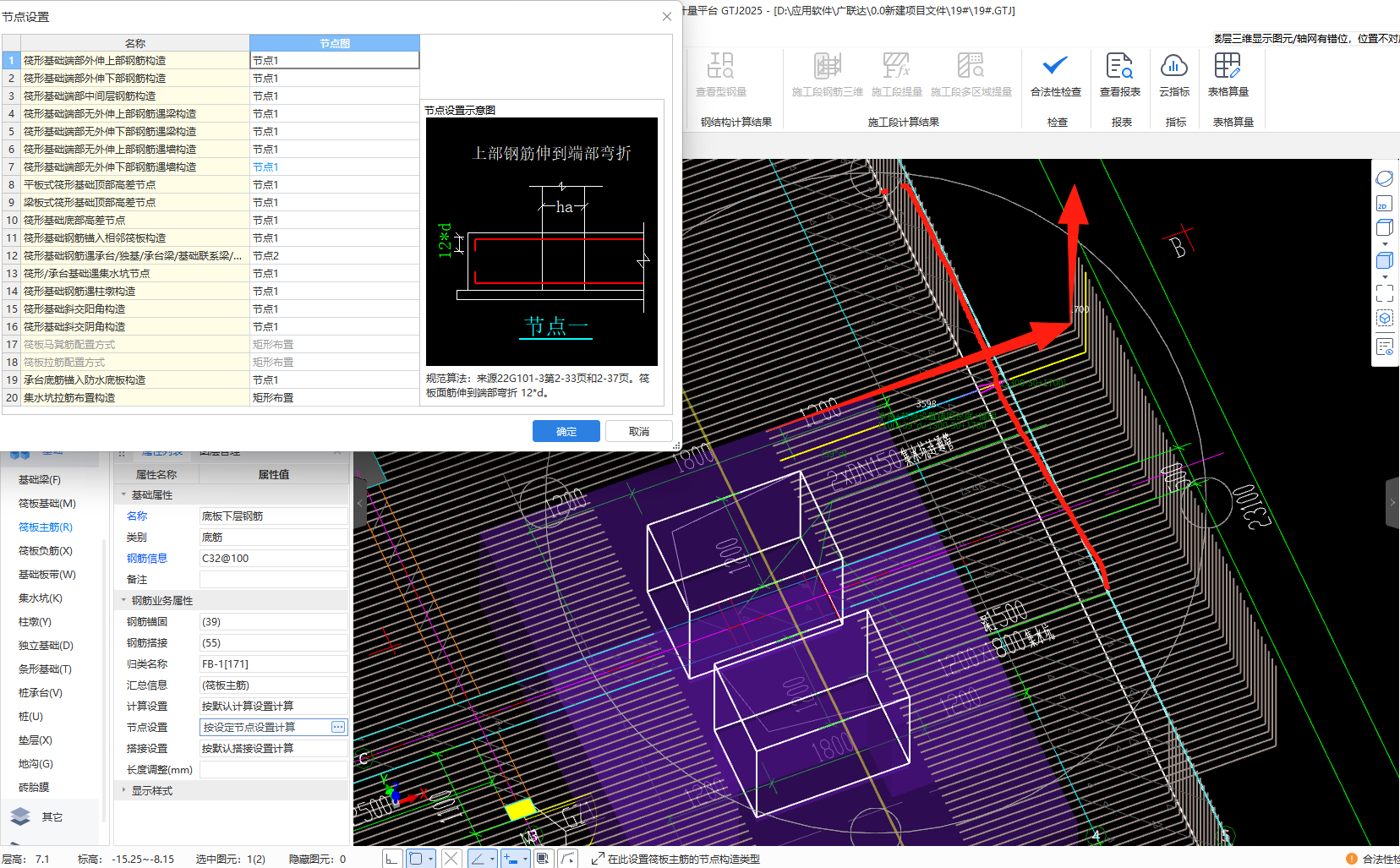This screenshot has width=1400, height=868.
Task: Collapse the 基础属性 property group
Action: (x=123, y=494)
